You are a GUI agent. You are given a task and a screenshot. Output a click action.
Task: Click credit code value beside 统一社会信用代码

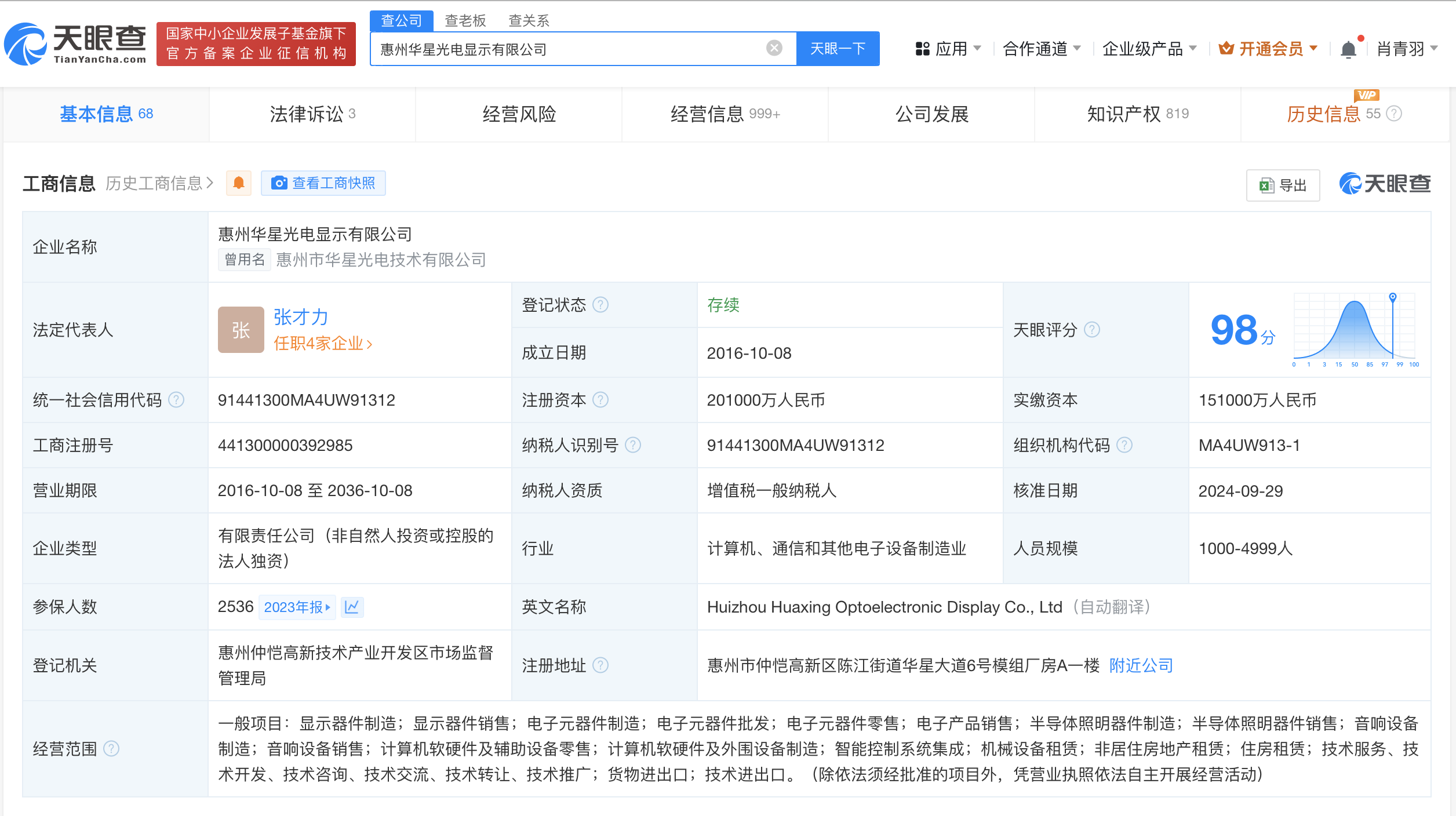[306, 400]
